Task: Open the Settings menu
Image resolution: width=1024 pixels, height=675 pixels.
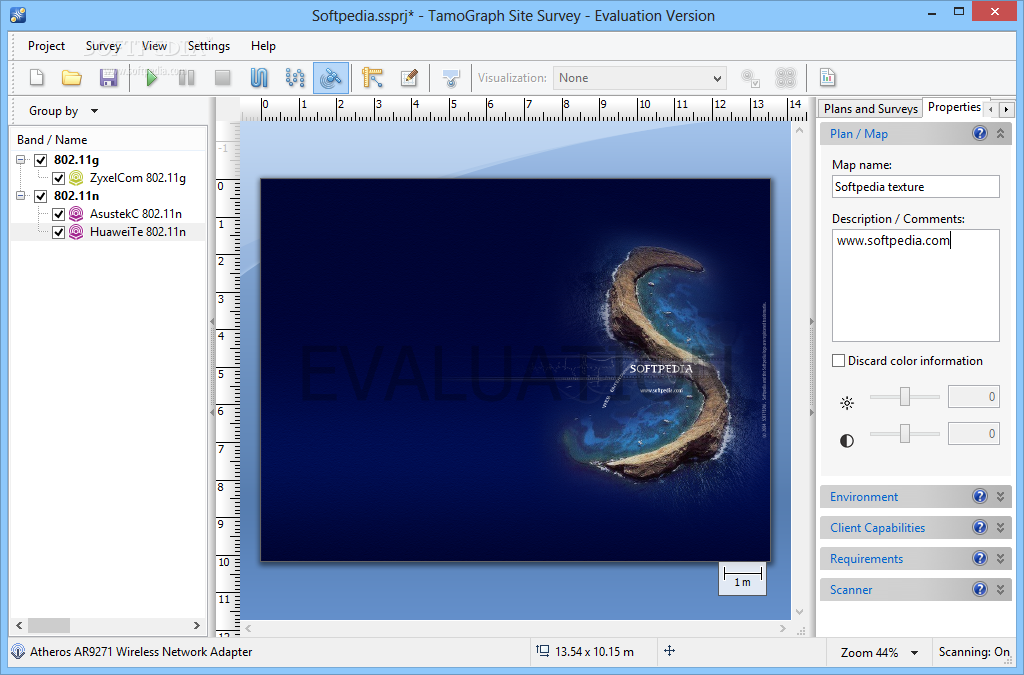Action: tap(209, 46)
